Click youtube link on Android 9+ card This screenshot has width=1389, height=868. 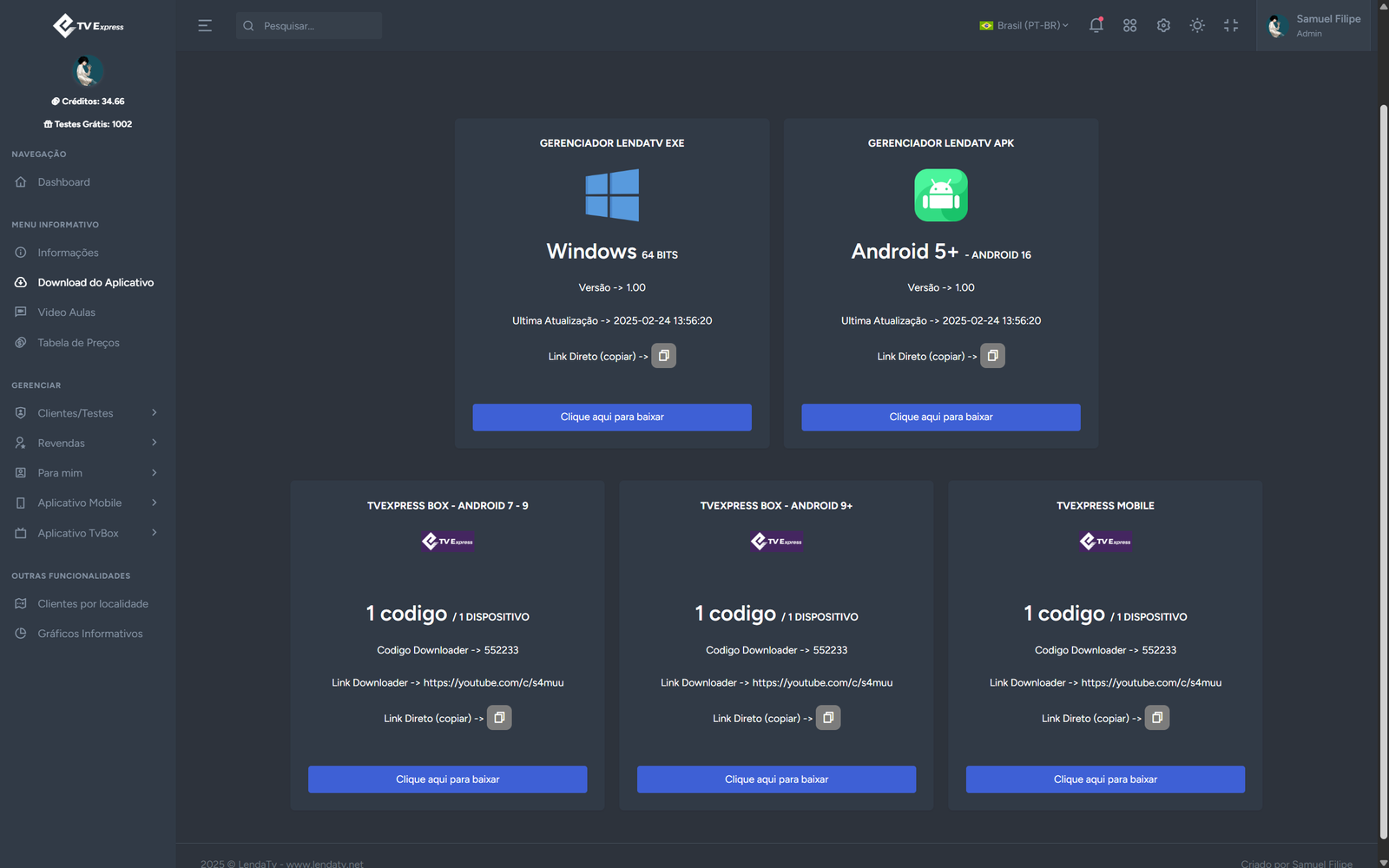click(x=822, y=683)
